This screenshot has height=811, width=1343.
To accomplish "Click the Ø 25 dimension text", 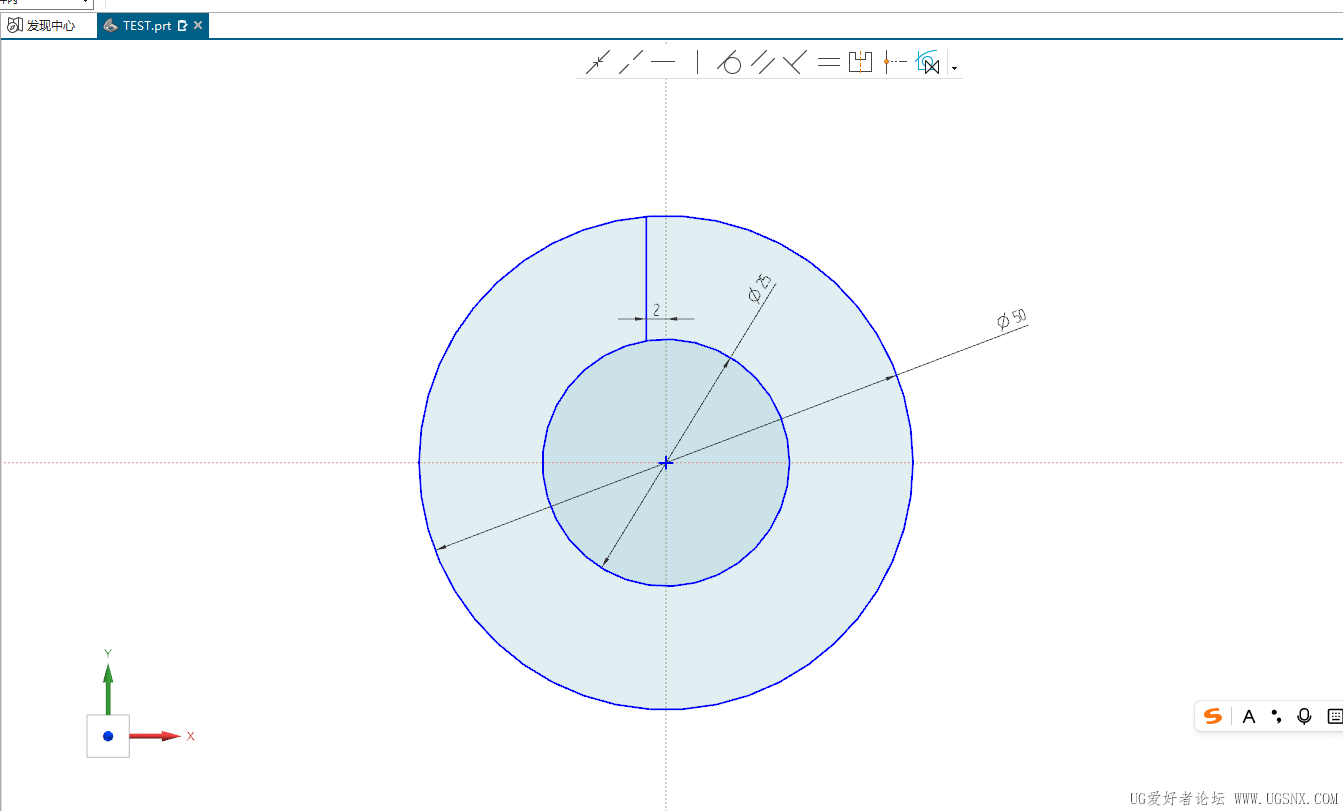I will click(x=760, y=288).
